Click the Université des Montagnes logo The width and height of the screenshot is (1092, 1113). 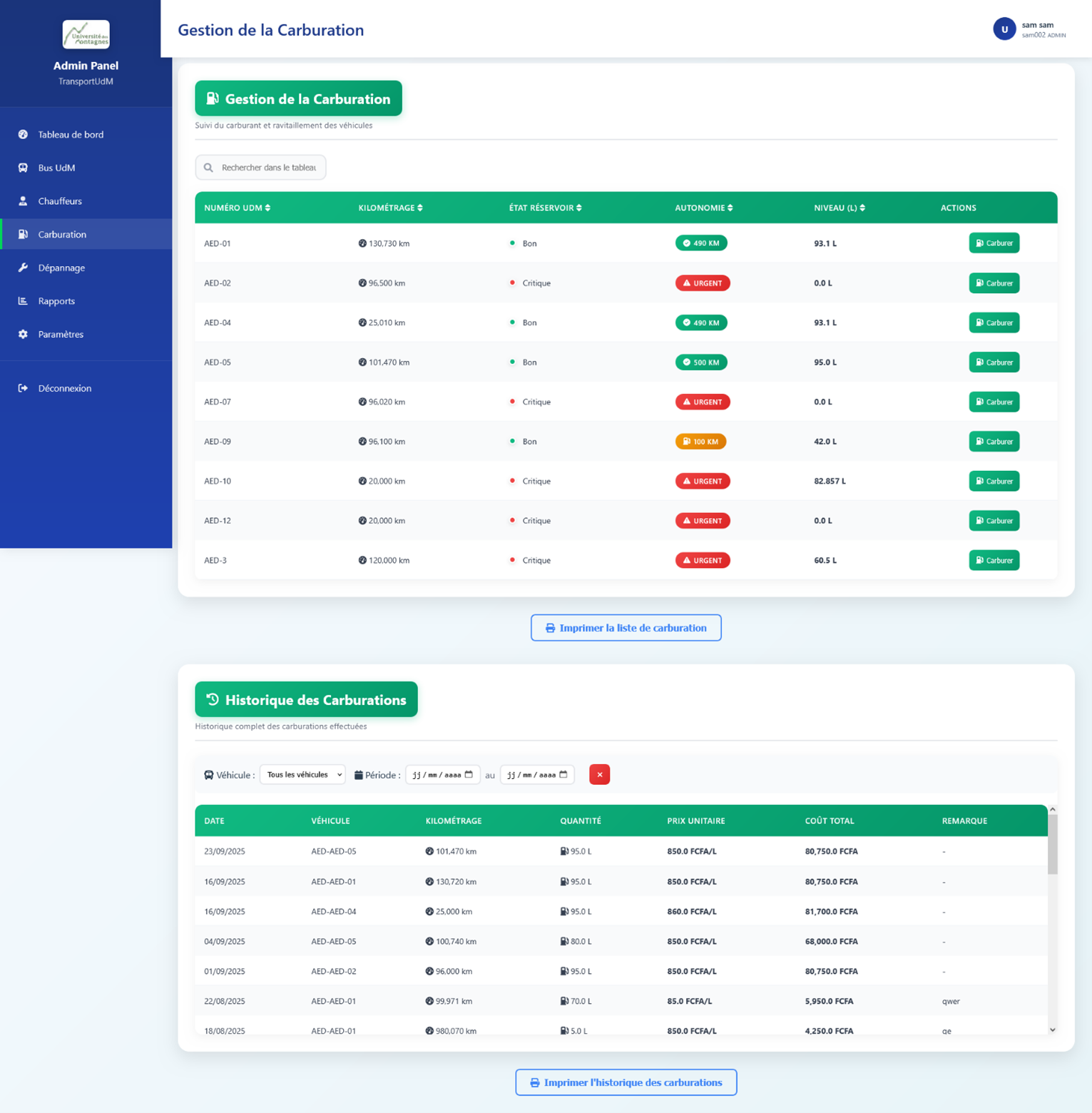(x=86, y=34)
